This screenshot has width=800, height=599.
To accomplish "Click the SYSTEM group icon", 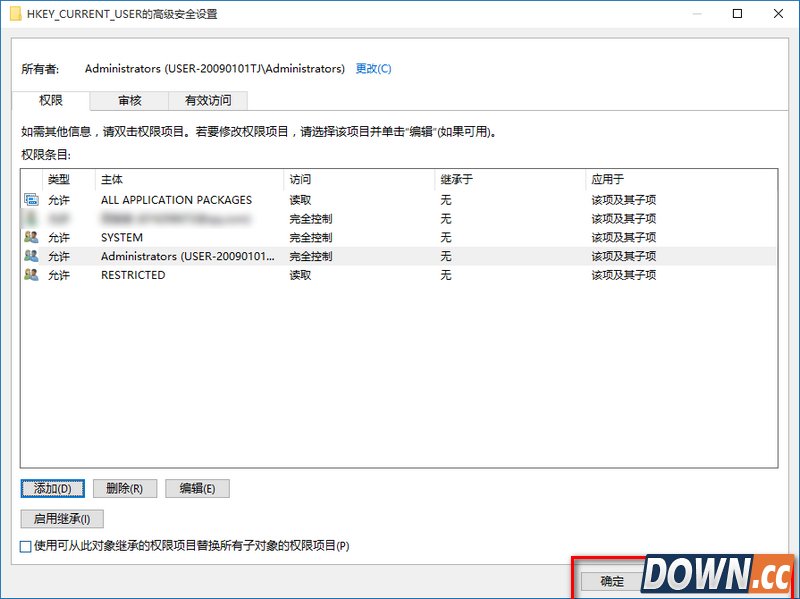I will click(x=30, y=237).
